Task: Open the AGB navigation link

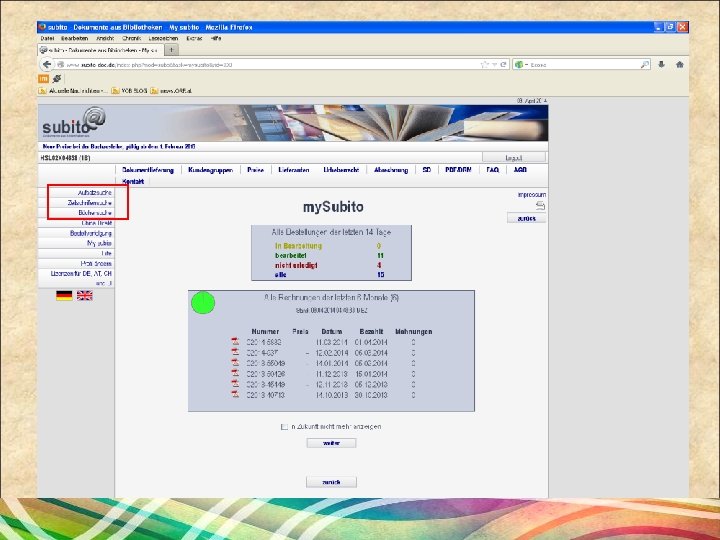Action: 520,170
